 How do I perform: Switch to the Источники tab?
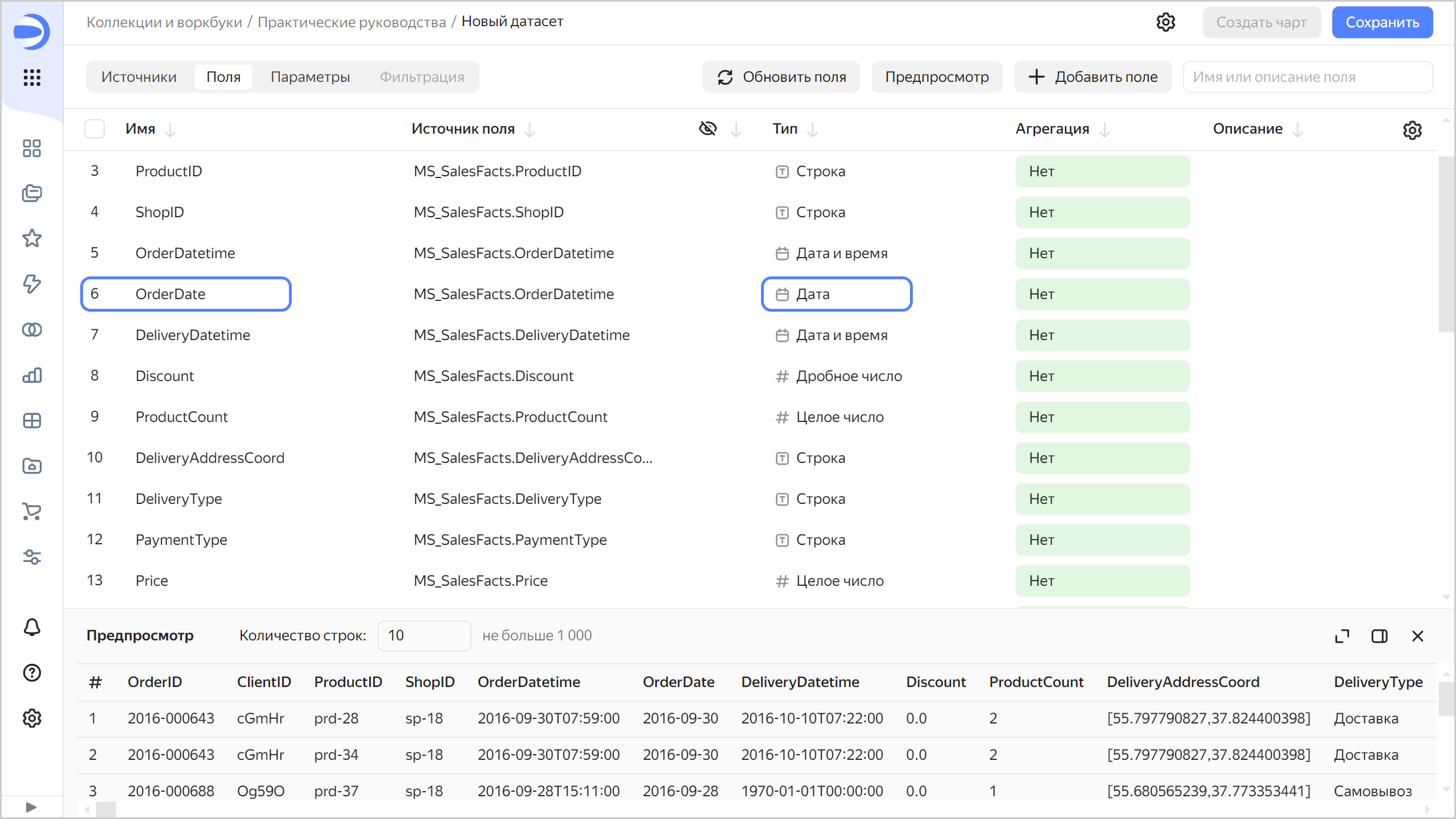point(139,77)
